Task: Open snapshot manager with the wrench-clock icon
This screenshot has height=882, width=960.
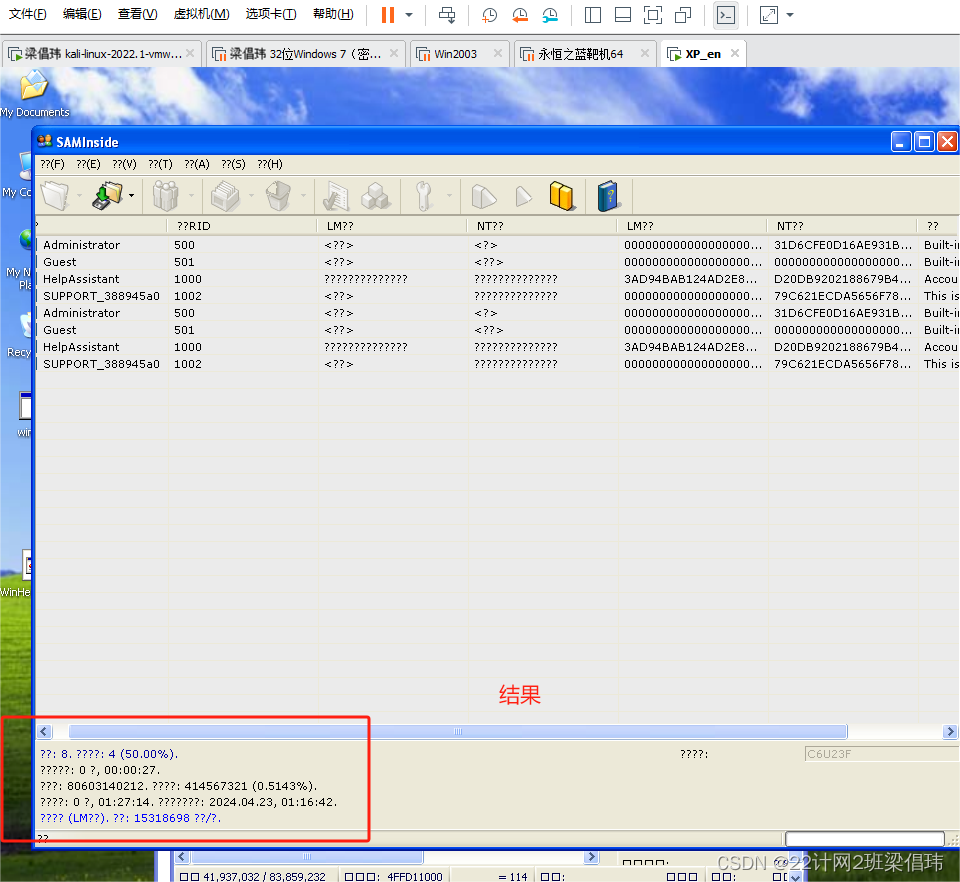Action: point(550,15)
